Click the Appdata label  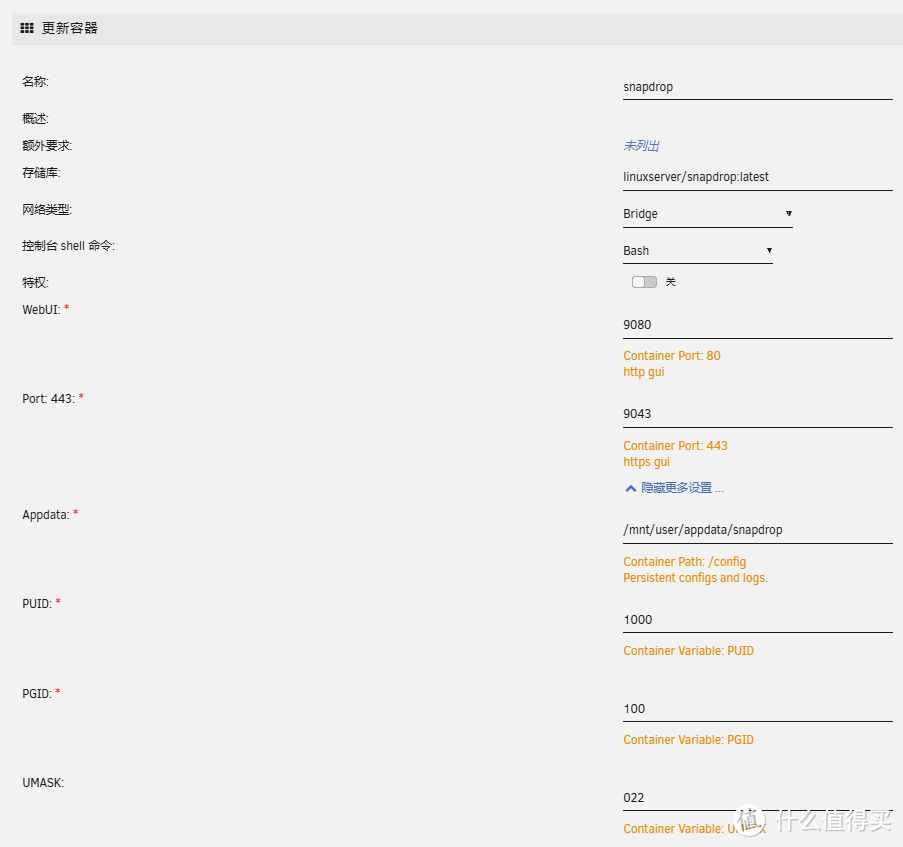click(x=46, y=515)
